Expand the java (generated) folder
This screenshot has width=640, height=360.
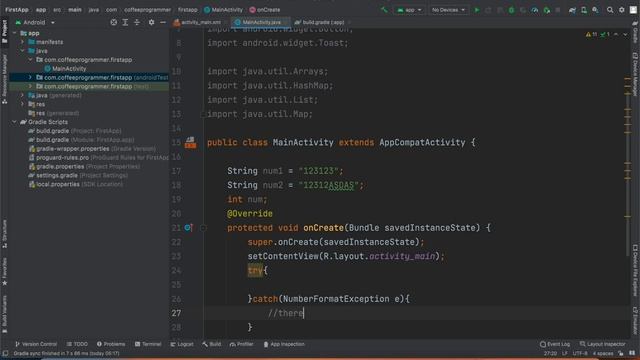23,96
